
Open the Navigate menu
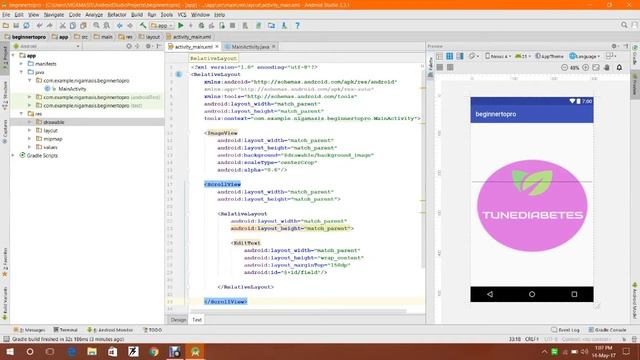54,15
